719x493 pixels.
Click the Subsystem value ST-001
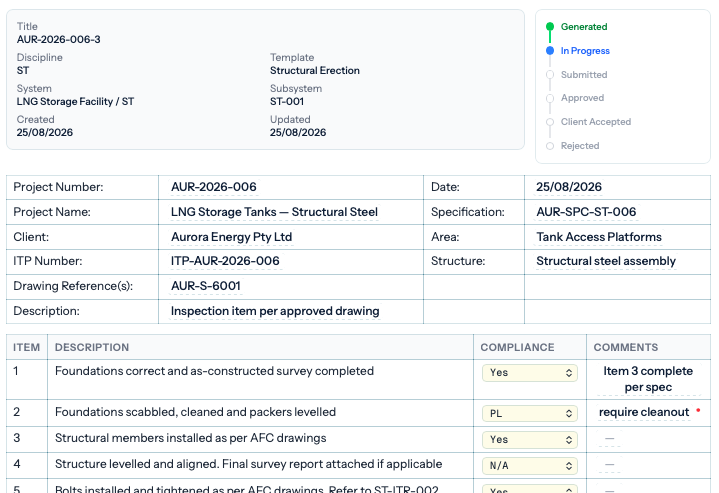pyautogui.click(x=287, y=101)
